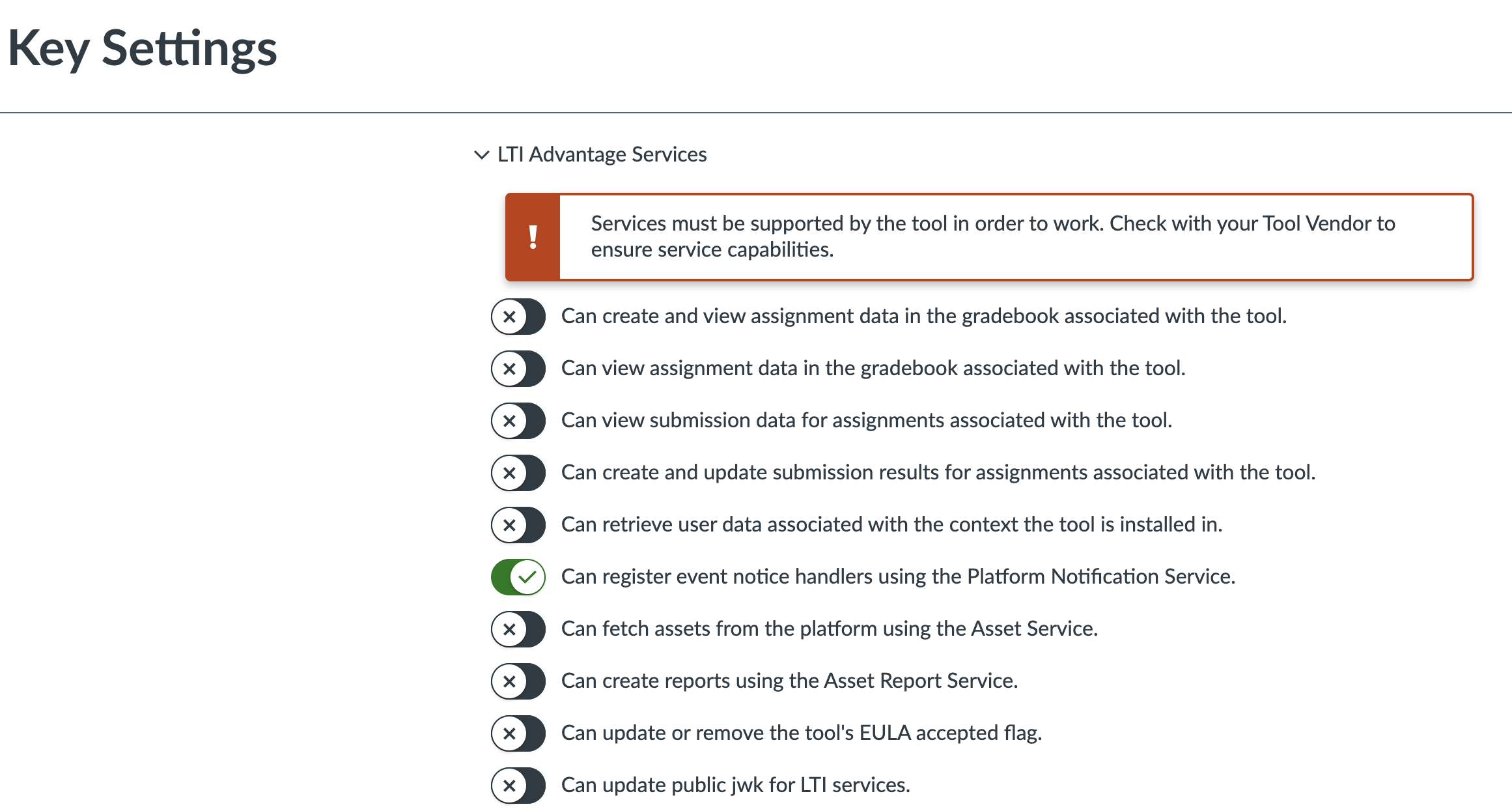Enable viewing assignment data in the gradebook
Image resolution: width=1512 pixels, height=809 pixels.
click(518, 369)
